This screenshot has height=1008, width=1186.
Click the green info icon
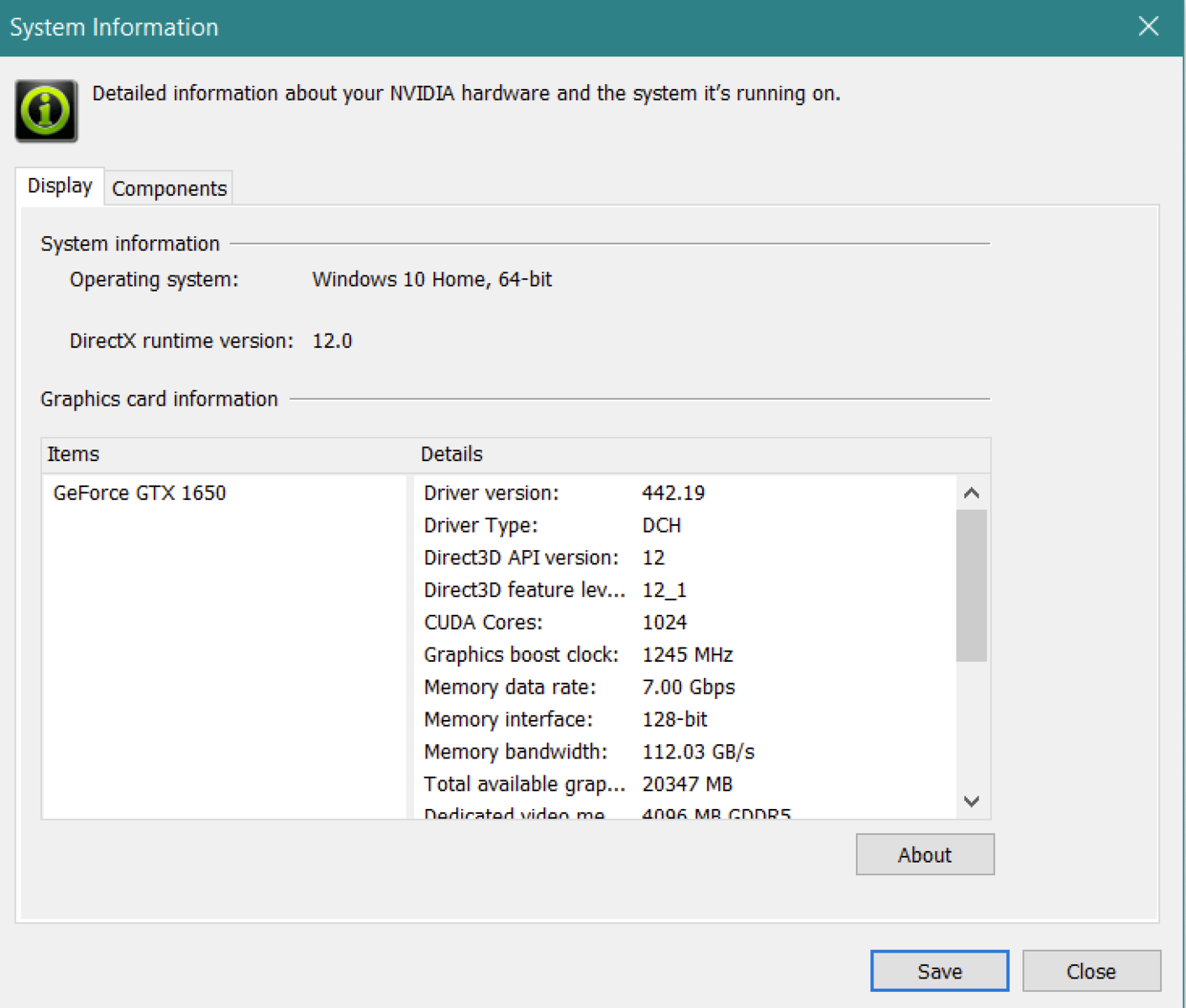(46, 111)
